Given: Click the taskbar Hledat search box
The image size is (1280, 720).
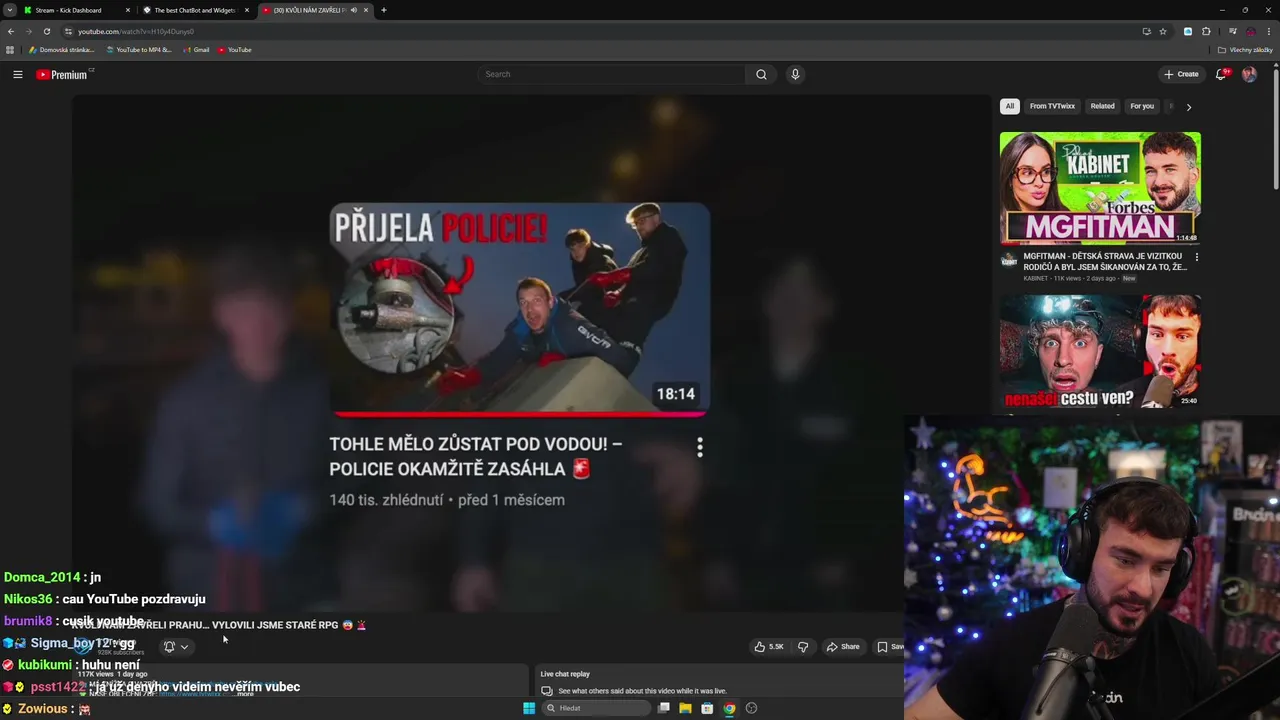Looking at the screenshot, I should pyautogui.click(x=597, y=708).
